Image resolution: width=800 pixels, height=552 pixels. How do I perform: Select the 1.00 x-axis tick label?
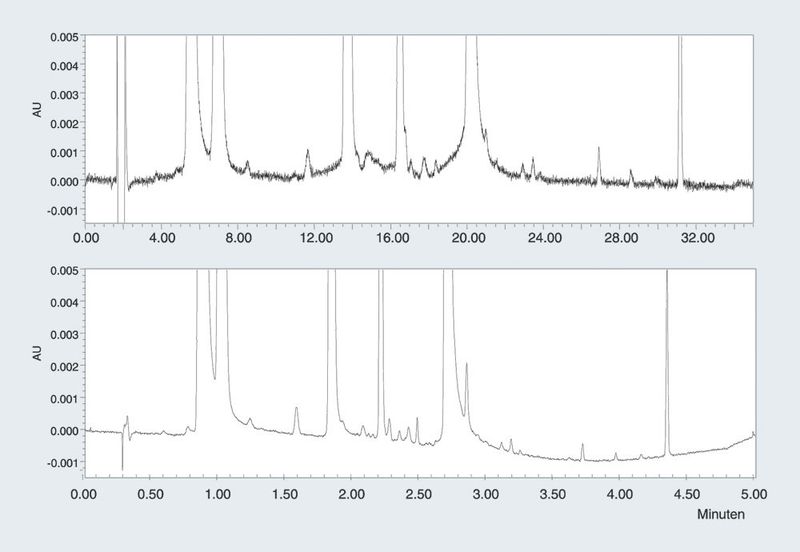pyautogui.click(x=218, y=494)
